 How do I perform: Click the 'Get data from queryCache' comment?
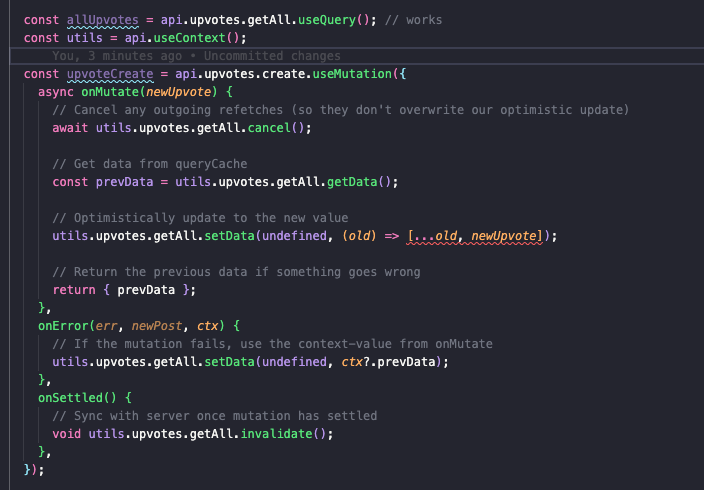[x=150, y=164]
